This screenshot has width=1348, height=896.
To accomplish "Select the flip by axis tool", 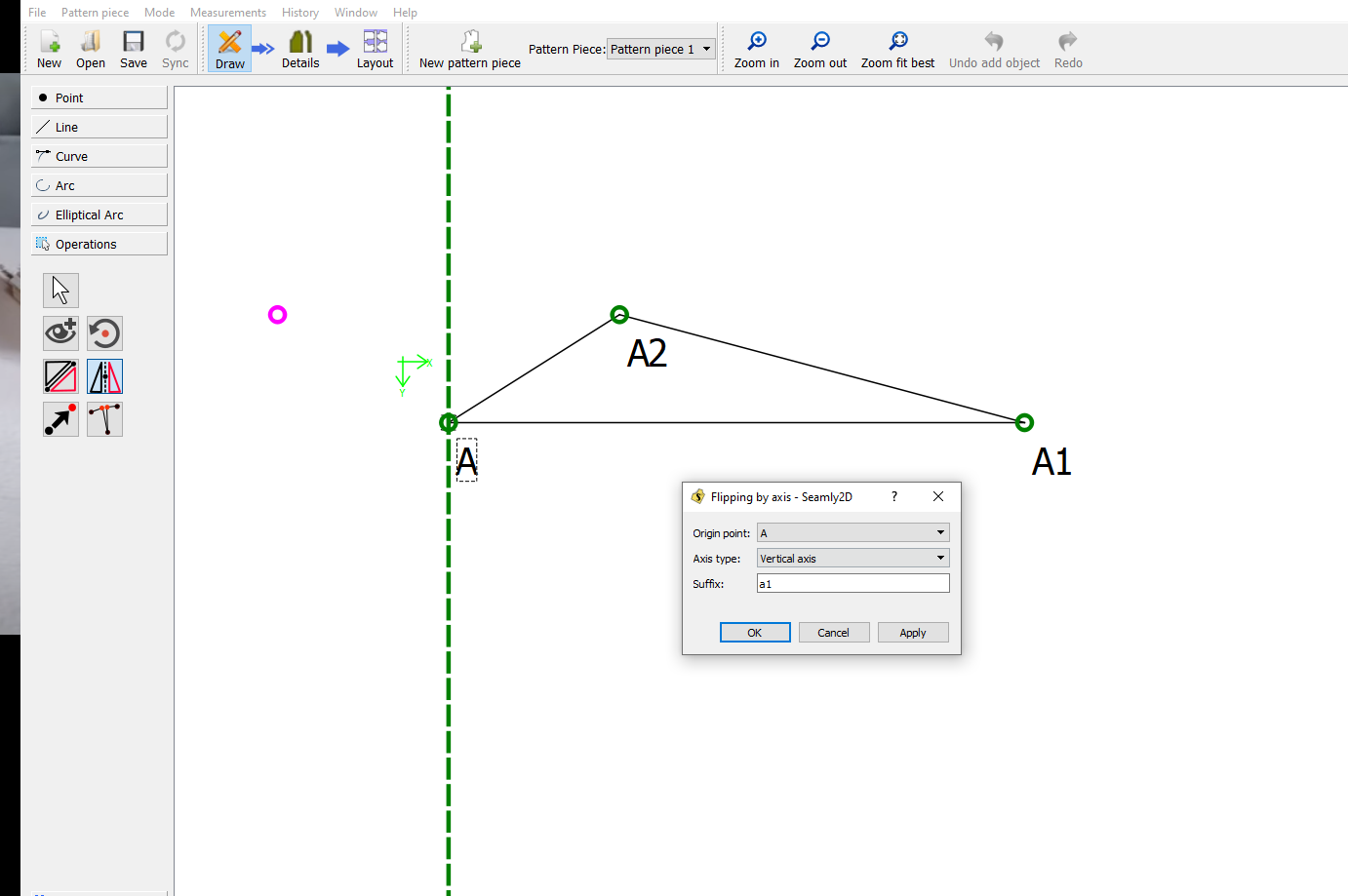I will (104, 376).
